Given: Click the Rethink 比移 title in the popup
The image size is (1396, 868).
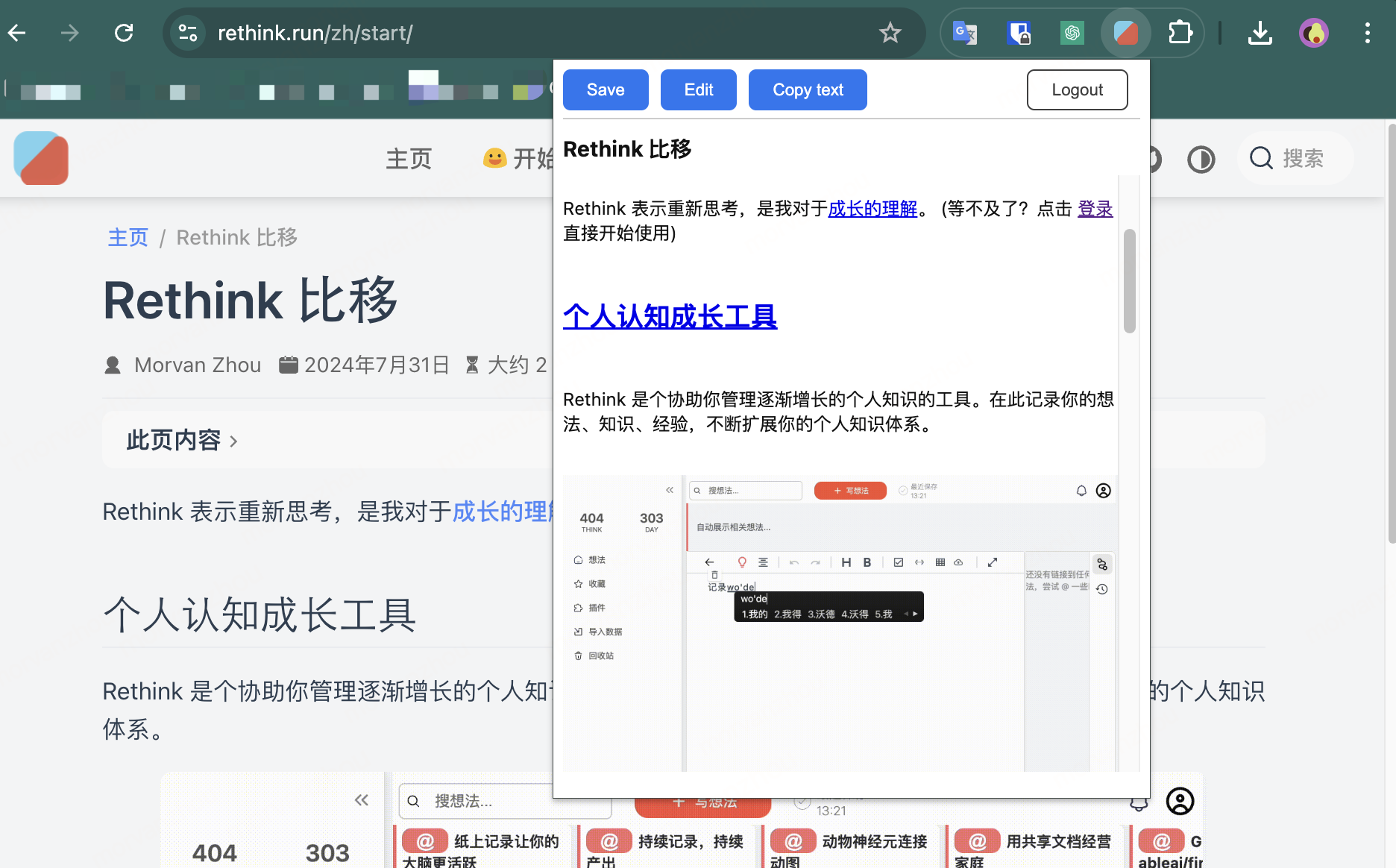Looking at the screenshot, I should click(627, 149).
